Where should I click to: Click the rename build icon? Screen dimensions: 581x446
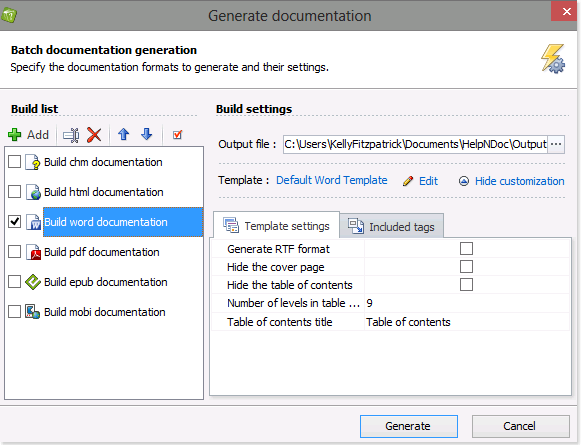click(71, 135)
